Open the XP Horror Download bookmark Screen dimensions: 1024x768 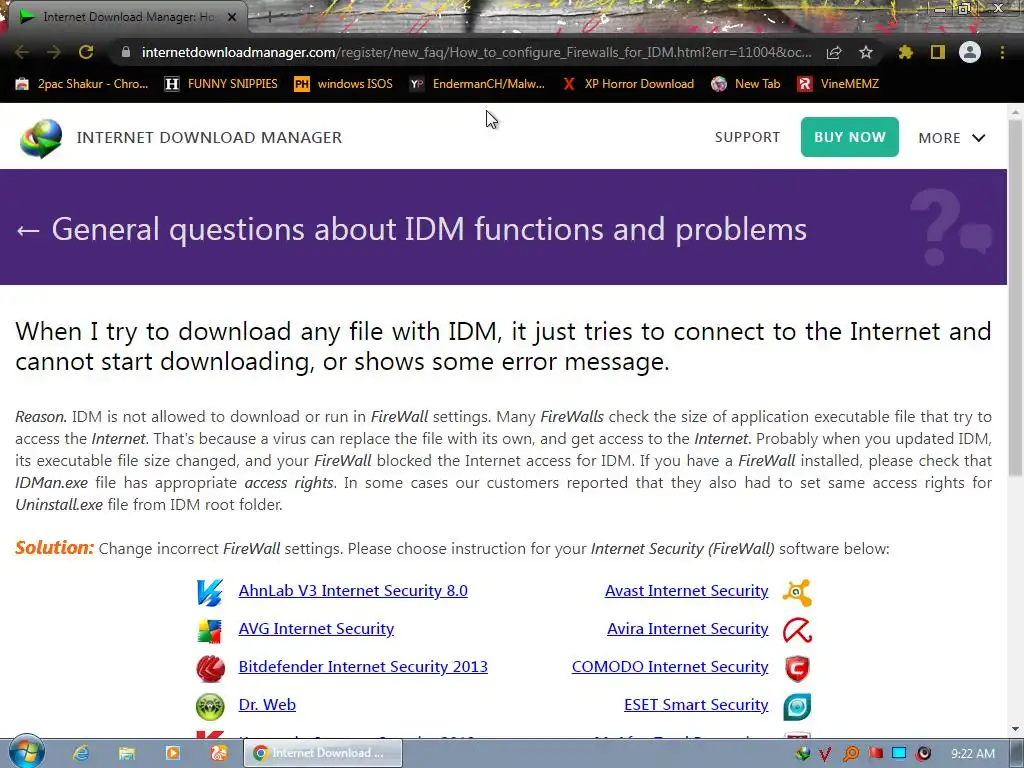coord(628,84)
